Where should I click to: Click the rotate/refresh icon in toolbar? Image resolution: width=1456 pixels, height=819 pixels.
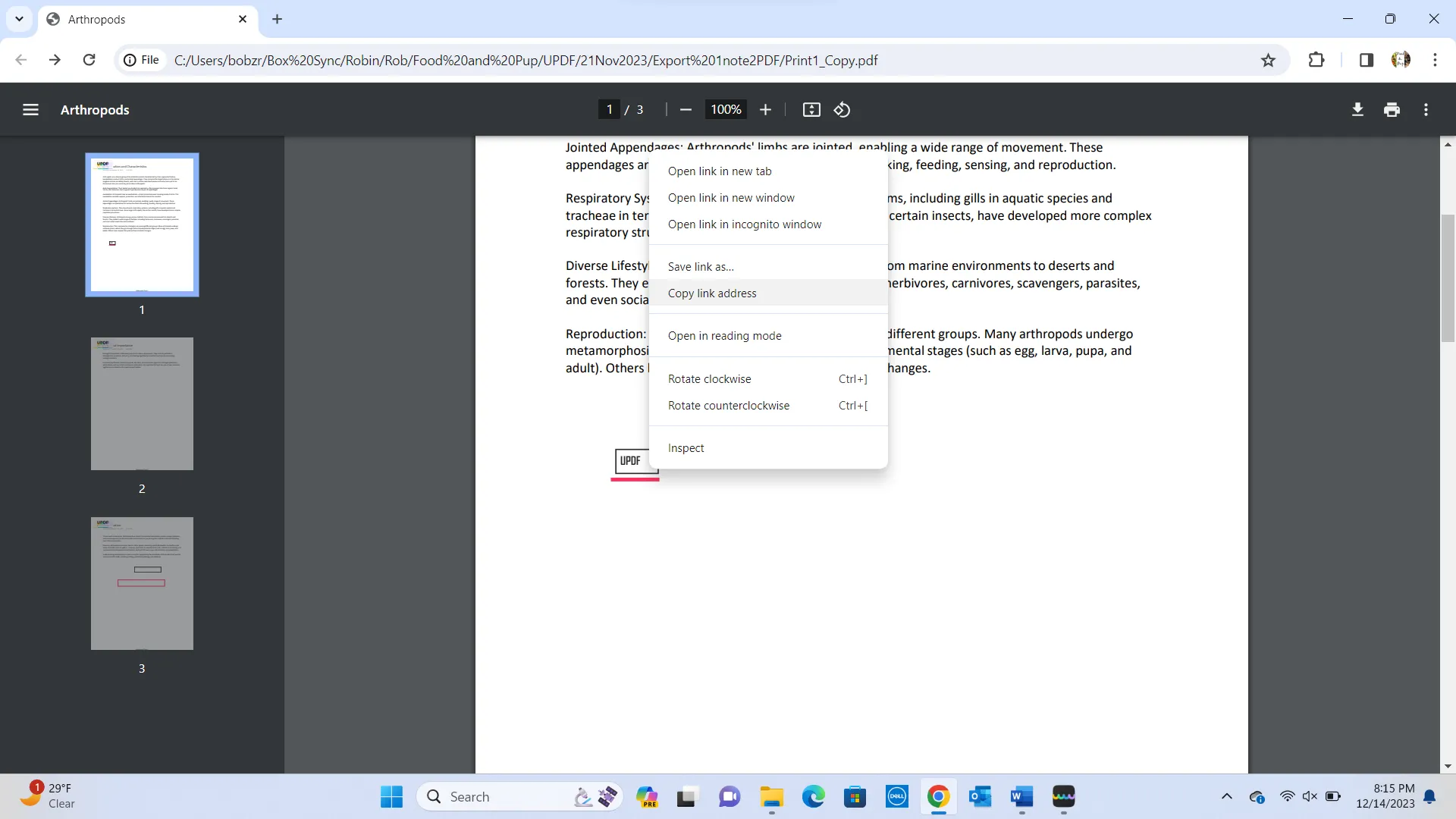point(844,109)
